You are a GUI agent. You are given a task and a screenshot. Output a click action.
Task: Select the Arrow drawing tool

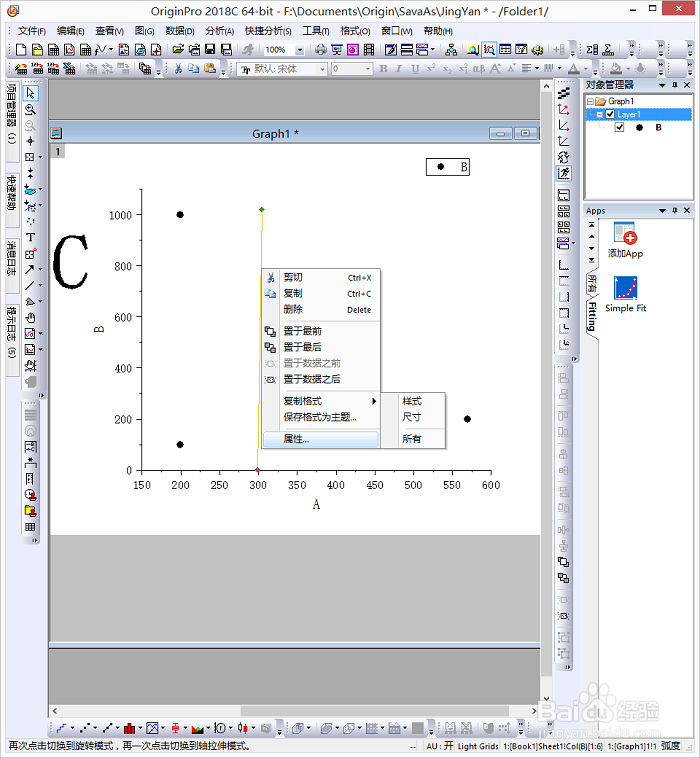(x=30, y=269)
